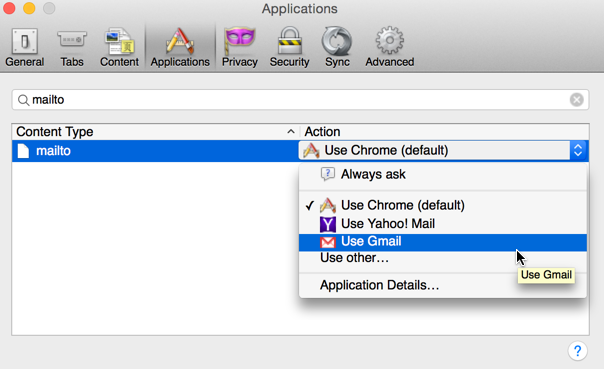Open the Content preferences pane
This screenshot has height=369, width=604.
pos(119,48)
